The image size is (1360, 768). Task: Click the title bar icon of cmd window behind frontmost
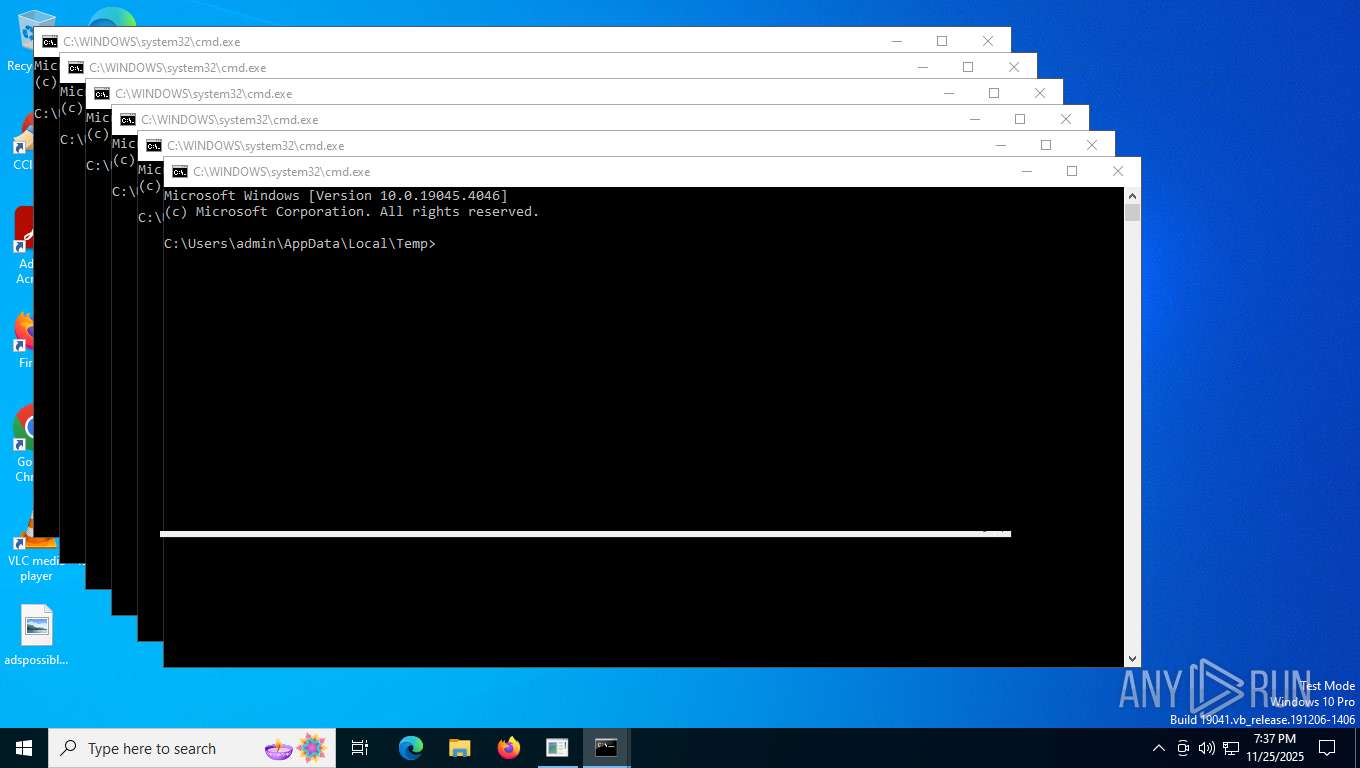click(154, 146)
